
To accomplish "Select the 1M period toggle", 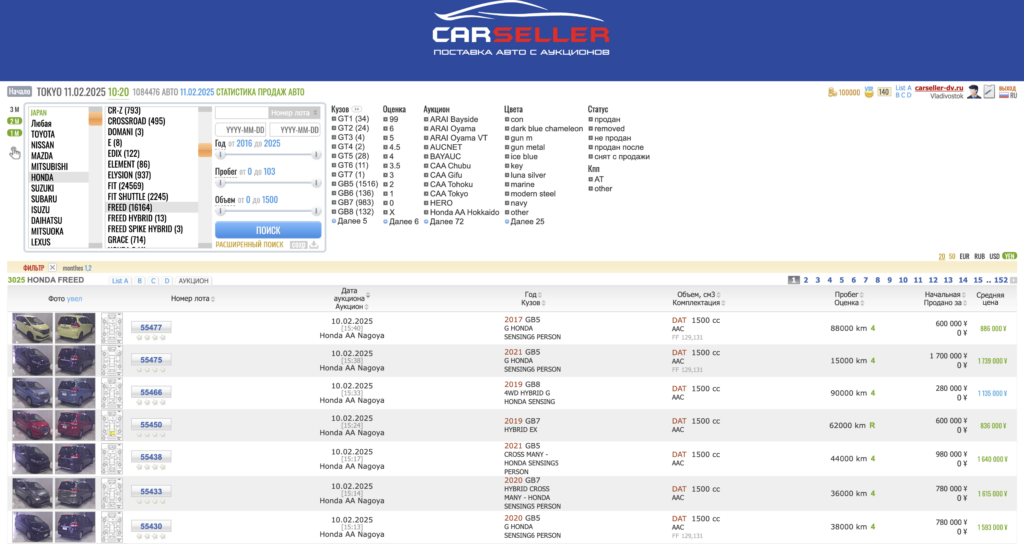I will point(14,133).
